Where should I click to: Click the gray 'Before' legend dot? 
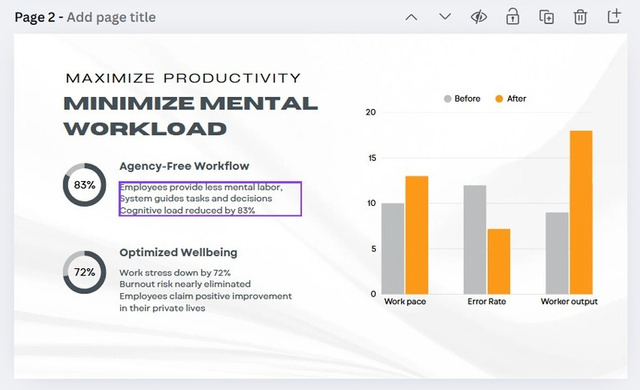click(x=447, y=99)
